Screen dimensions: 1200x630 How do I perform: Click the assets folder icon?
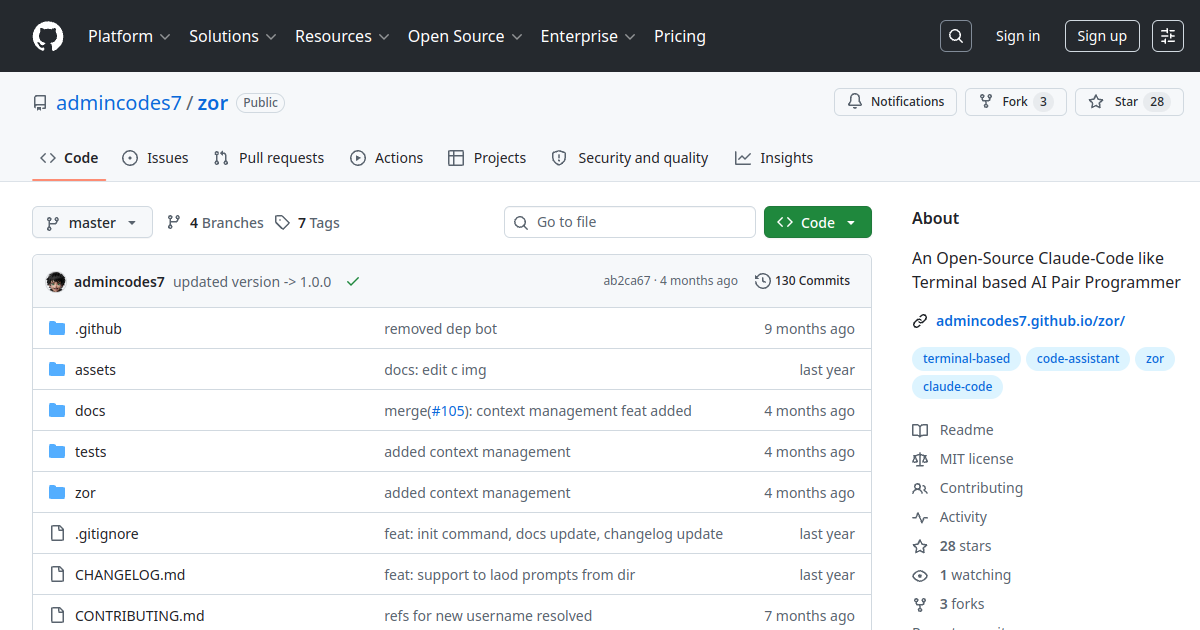pos(57,370)
